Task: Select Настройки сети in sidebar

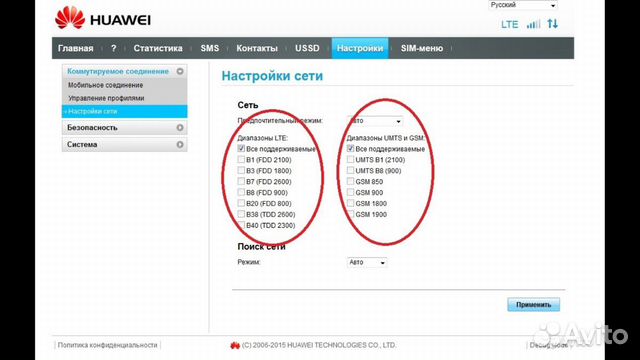Action: click(124, 111)
